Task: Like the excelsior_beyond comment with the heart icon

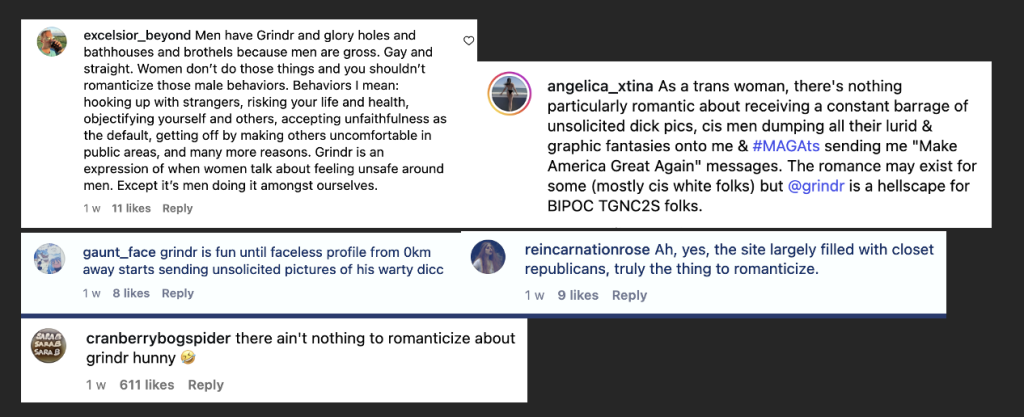Action: point(469,40)
